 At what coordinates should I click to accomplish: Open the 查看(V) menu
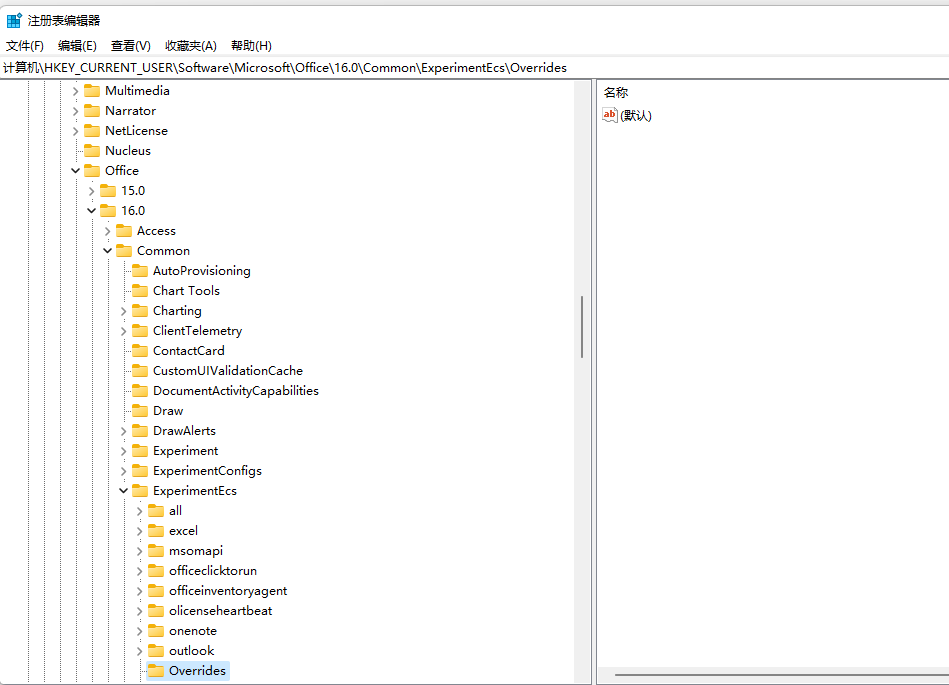(131, 45)
